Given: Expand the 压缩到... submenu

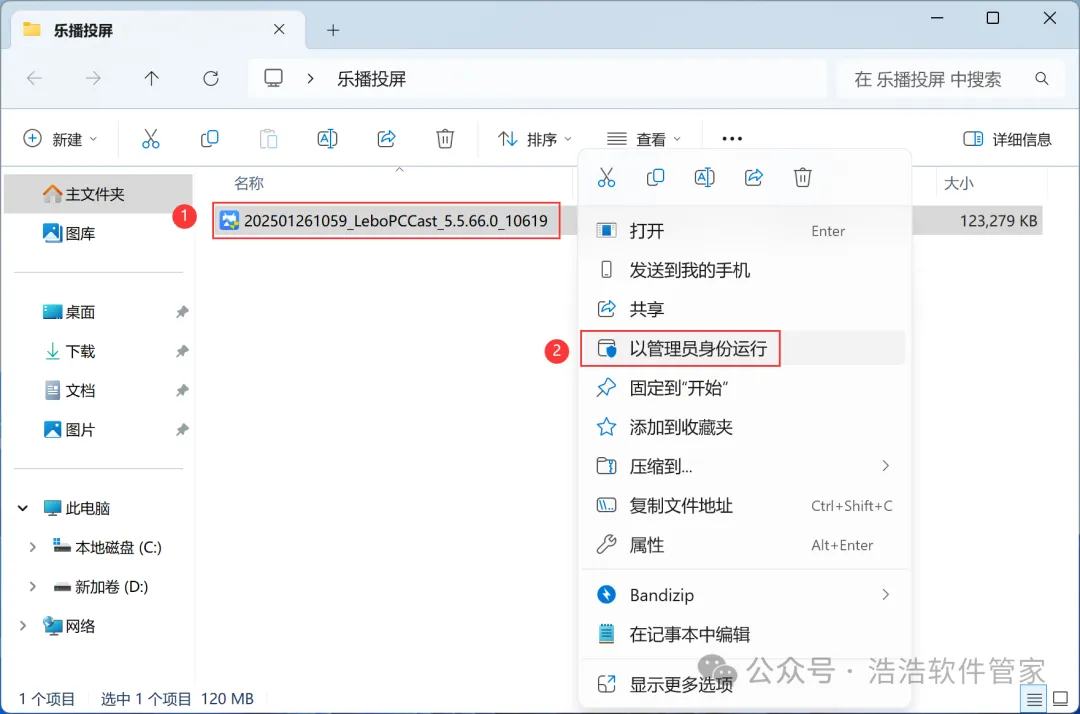Looking at the screenshot, I should [x=885, y=466].
